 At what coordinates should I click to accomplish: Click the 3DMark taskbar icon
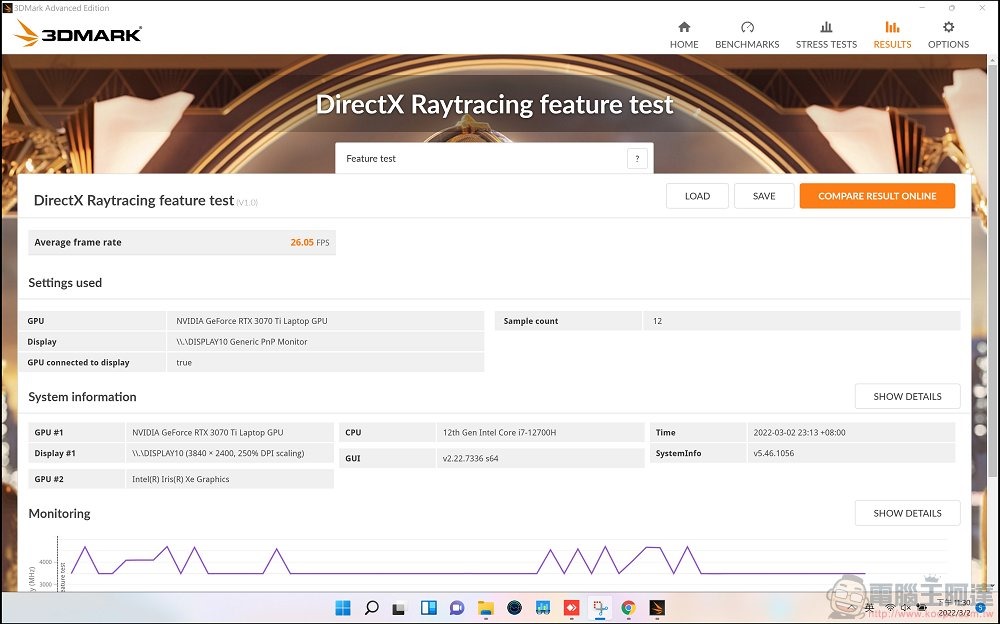coord(657,607)
